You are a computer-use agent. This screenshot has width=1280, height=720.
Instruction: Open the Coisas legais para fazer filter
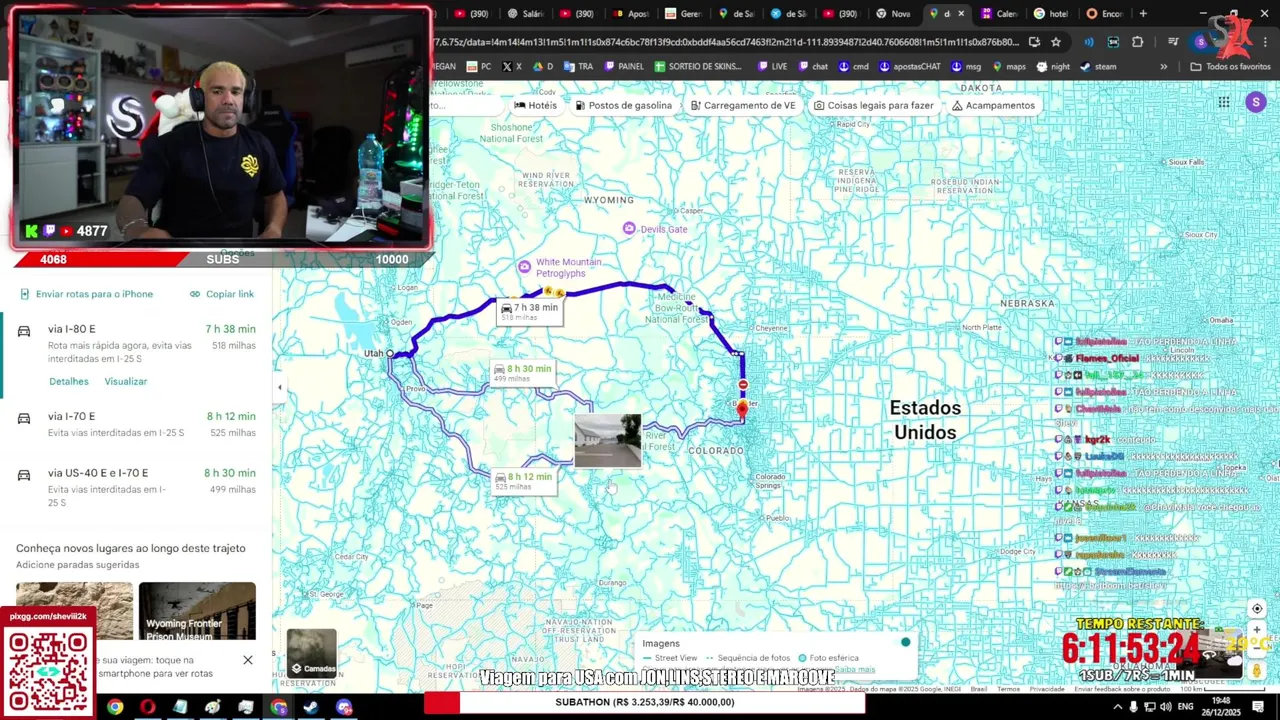(x=873, y=105)
